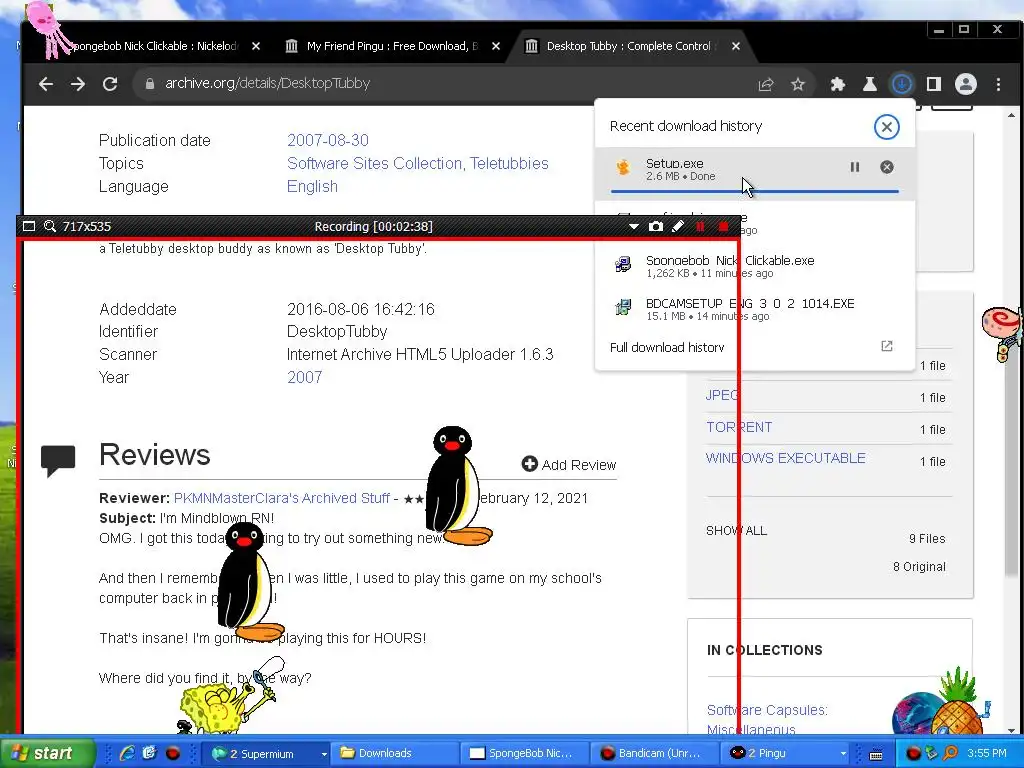Open the profile avatar menu

click(x=965, y=84)
